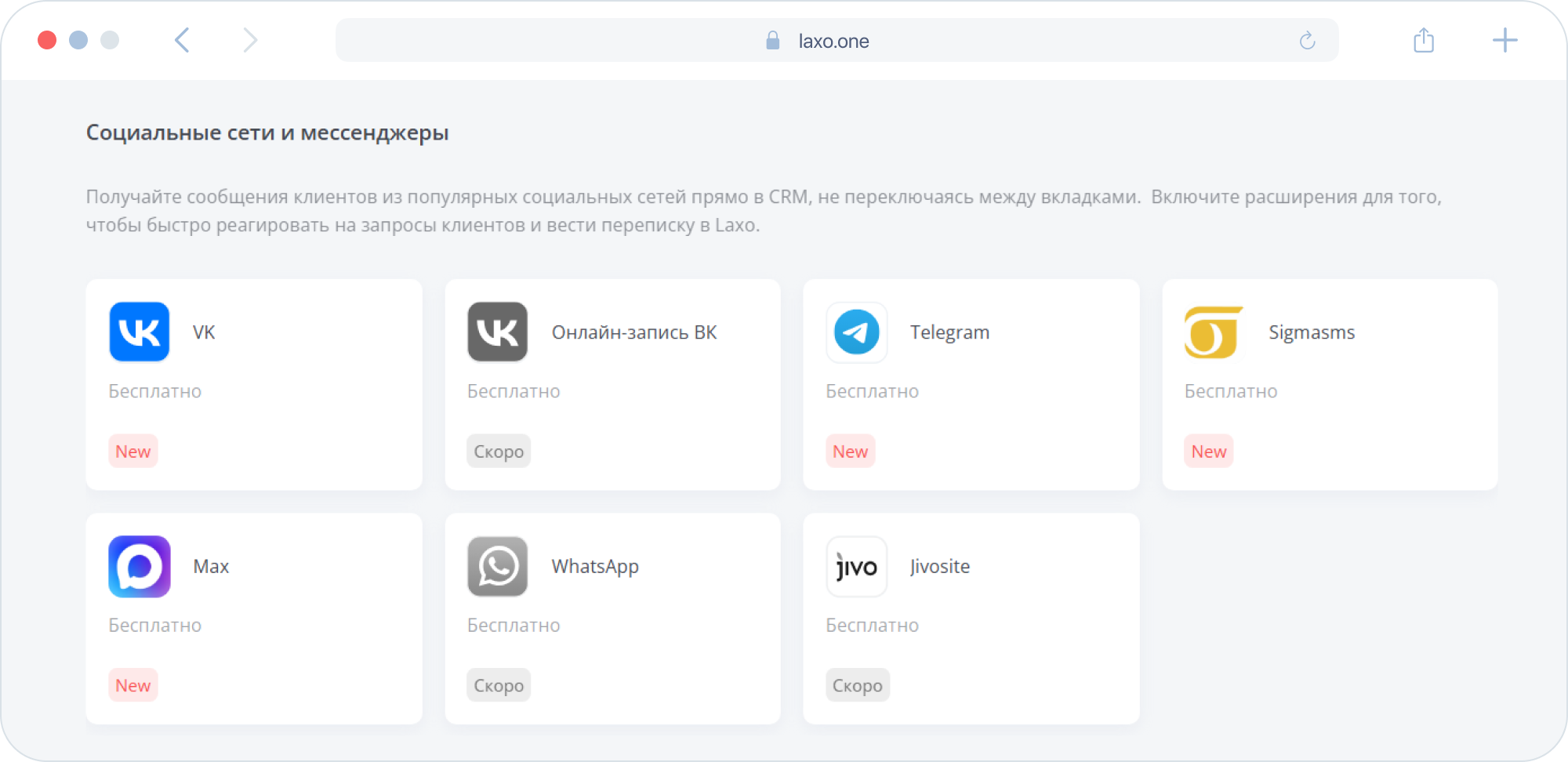Click the Скоро badge on Jivosite card

click(857, 685)
